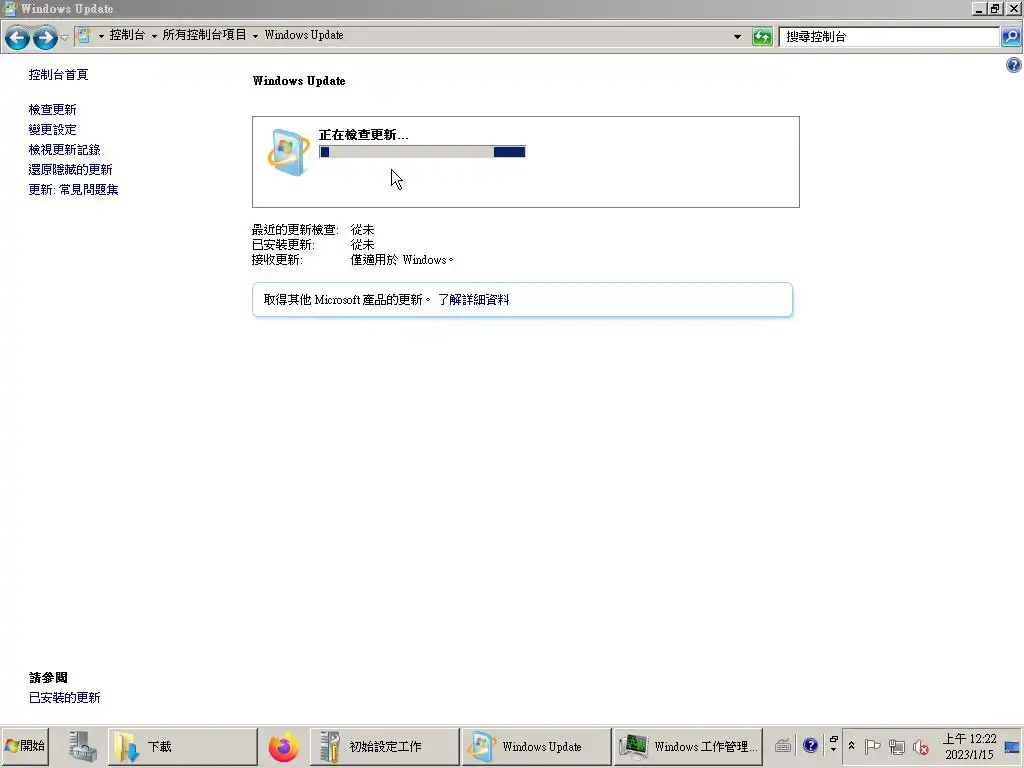Click the 正在檢查更新... status text
This screenshot has width=1024, height=768.
coord(363,135)
